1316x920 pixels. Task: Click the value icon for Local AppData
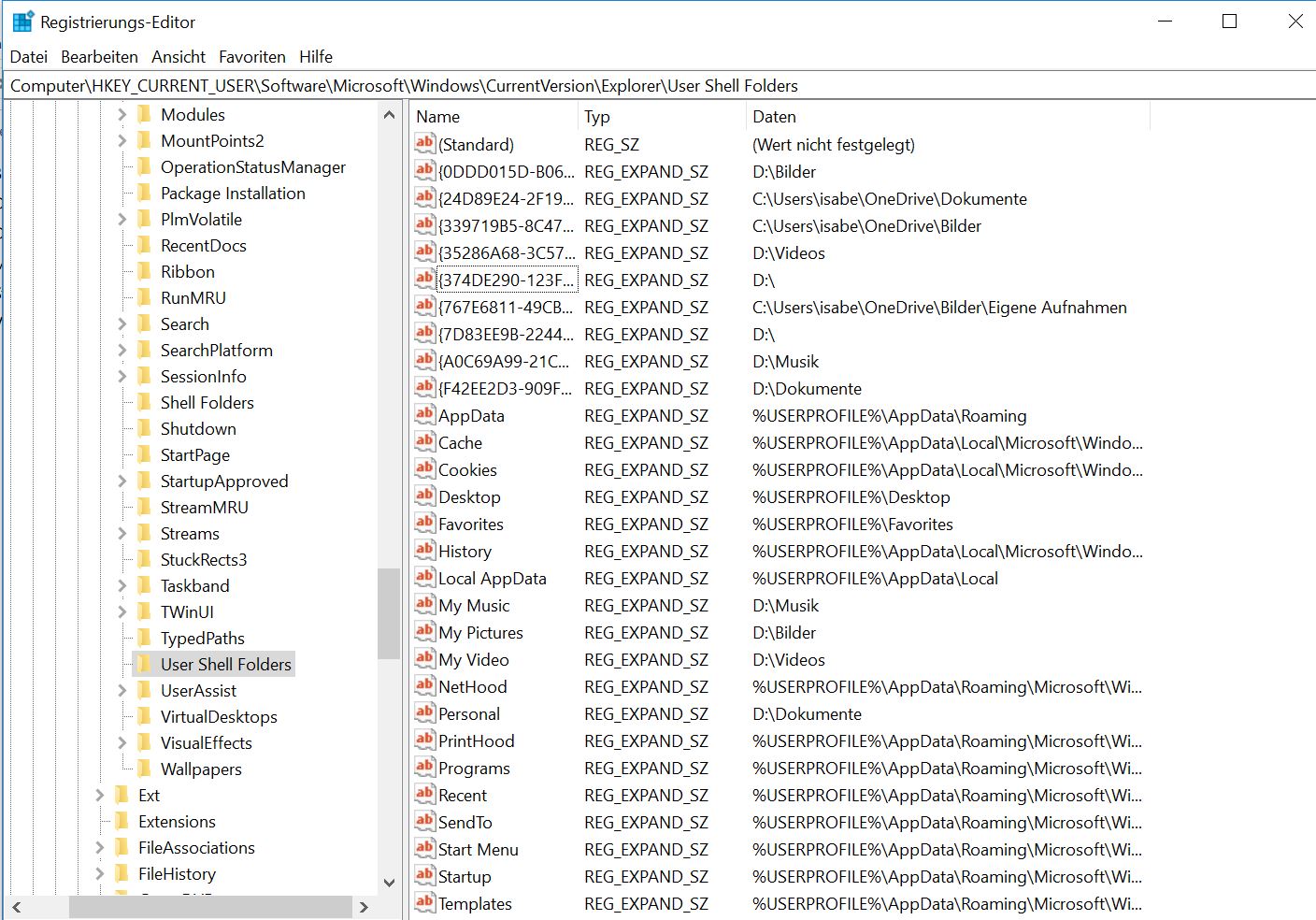click(x=425, y=578)
